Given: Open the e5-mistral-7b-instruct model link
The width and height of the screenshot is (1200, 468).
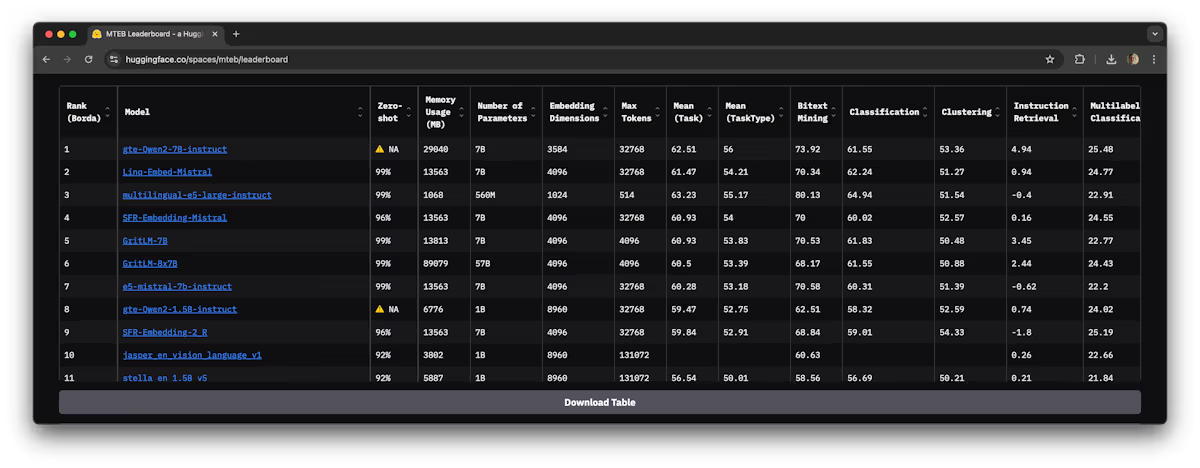Looking at the screenshot, I should 177,287.
